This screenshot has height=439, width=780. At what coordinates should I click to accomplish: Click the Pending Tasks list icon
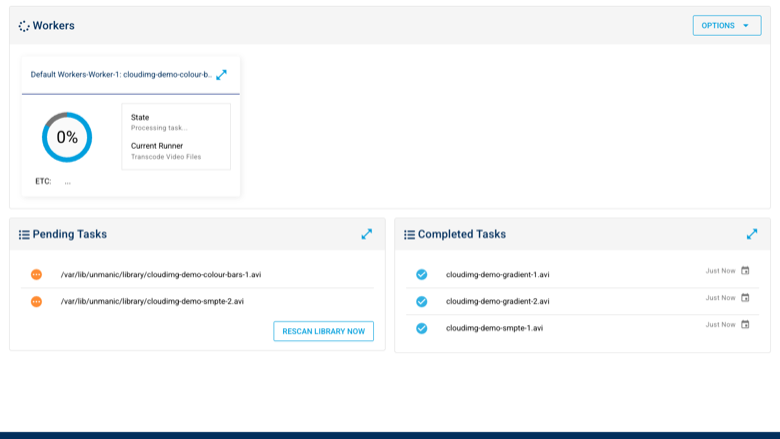click(24, 235)
